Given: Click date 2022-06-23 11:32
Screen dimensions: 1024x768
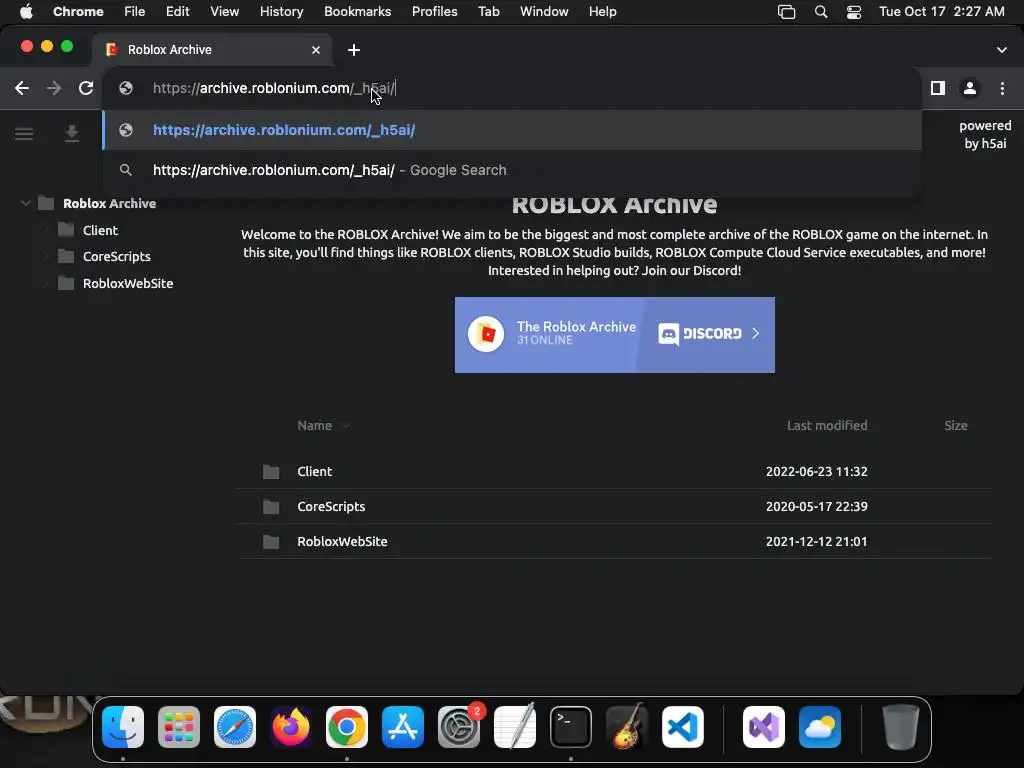Looking at the screenshot, I should click(816, 472).
